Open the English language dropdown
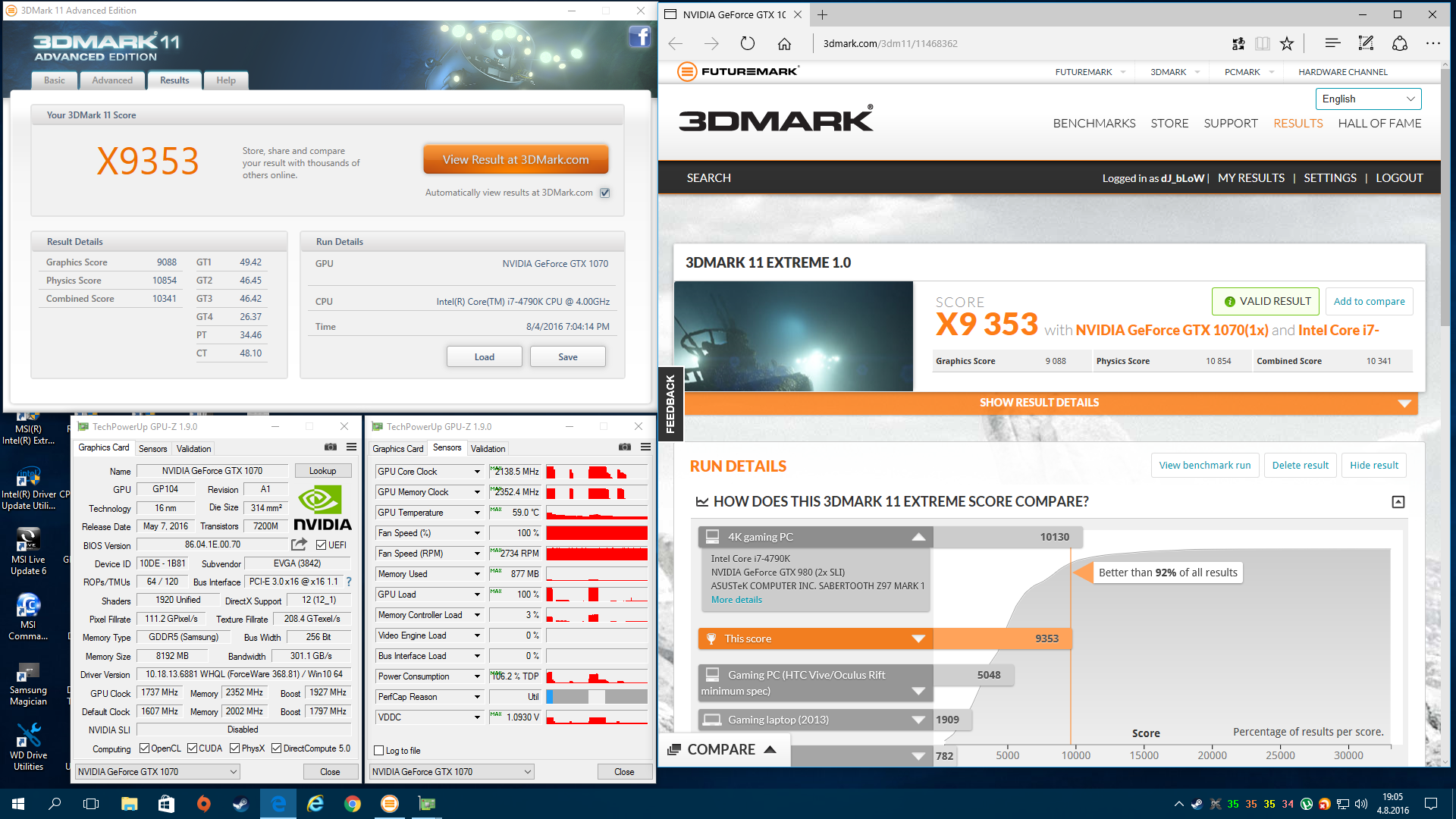This screenshot has width=1456, height=819. pyautogui.click(x=1368, y=99)
